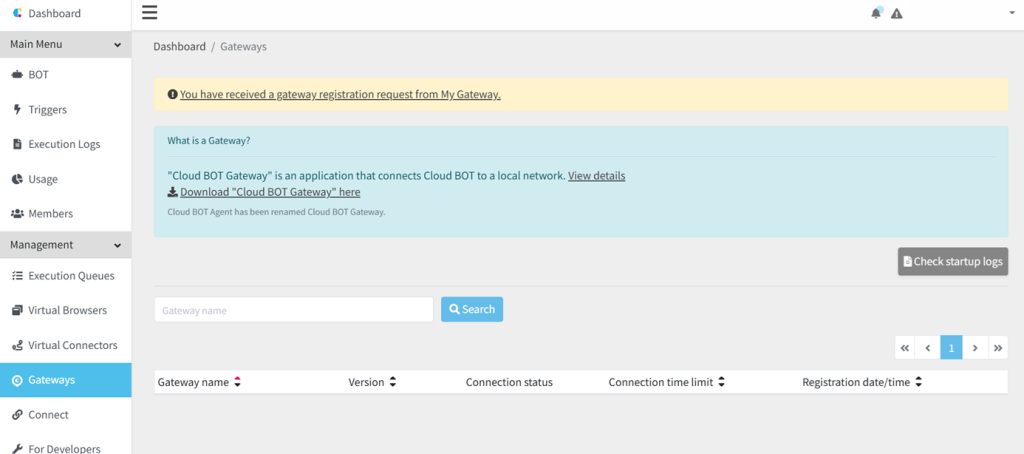The image size is (1024, 454).
Task: Click the windows icon for Virtual Browsers
Action: point(18,310)
